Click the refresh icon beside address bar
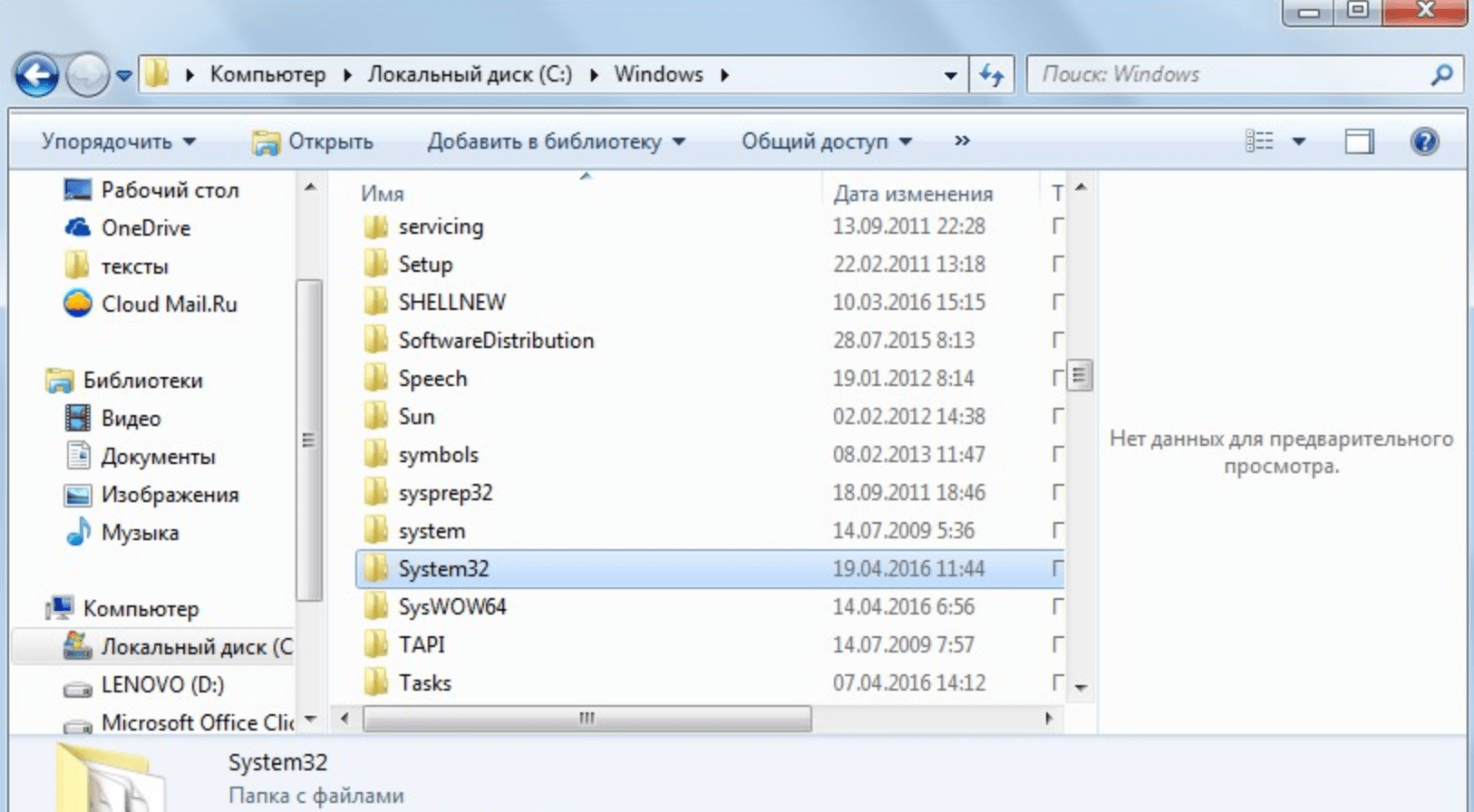The height and width of the screenshot is (812, 1474). coord(992,75)
